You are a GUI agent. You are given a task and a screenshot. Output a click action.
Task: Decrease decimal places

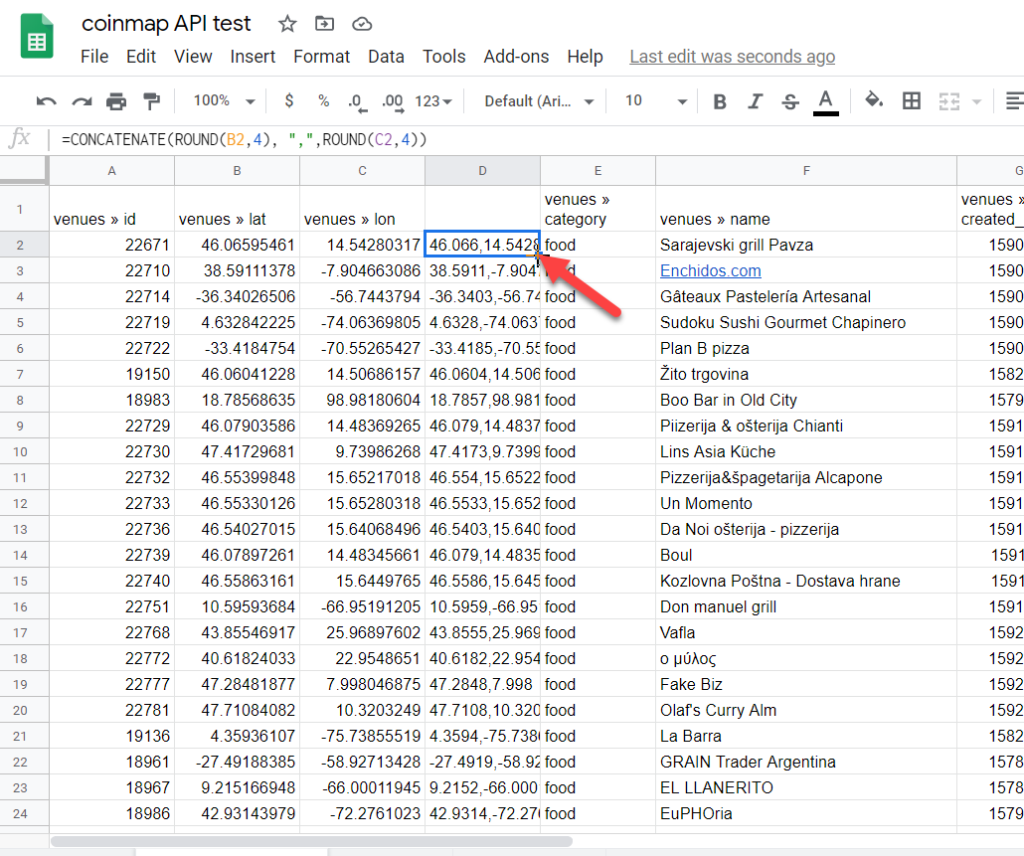357,102
